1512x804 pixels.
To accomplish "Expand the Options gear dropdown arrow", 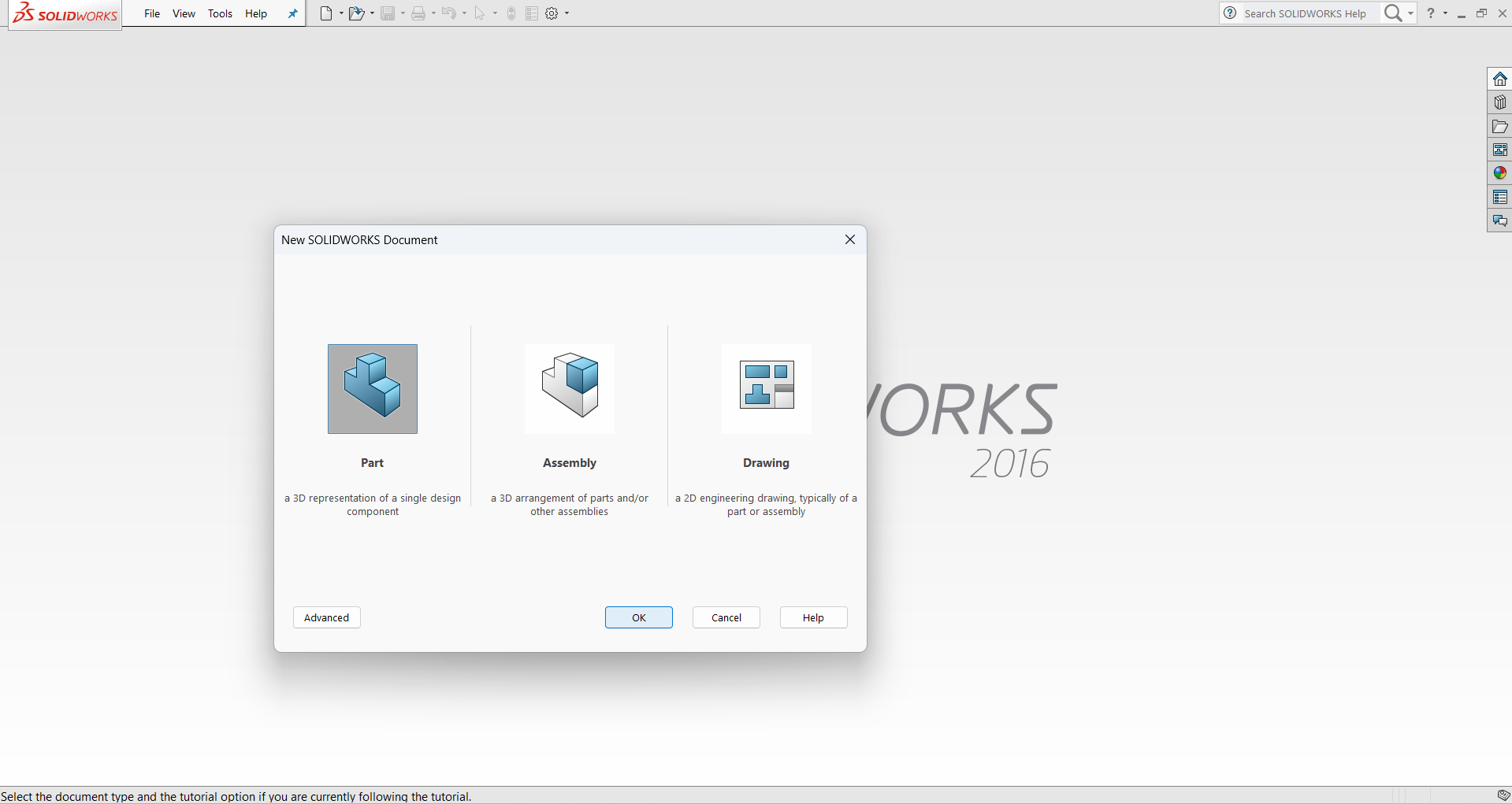I will [x=567, y=13].
